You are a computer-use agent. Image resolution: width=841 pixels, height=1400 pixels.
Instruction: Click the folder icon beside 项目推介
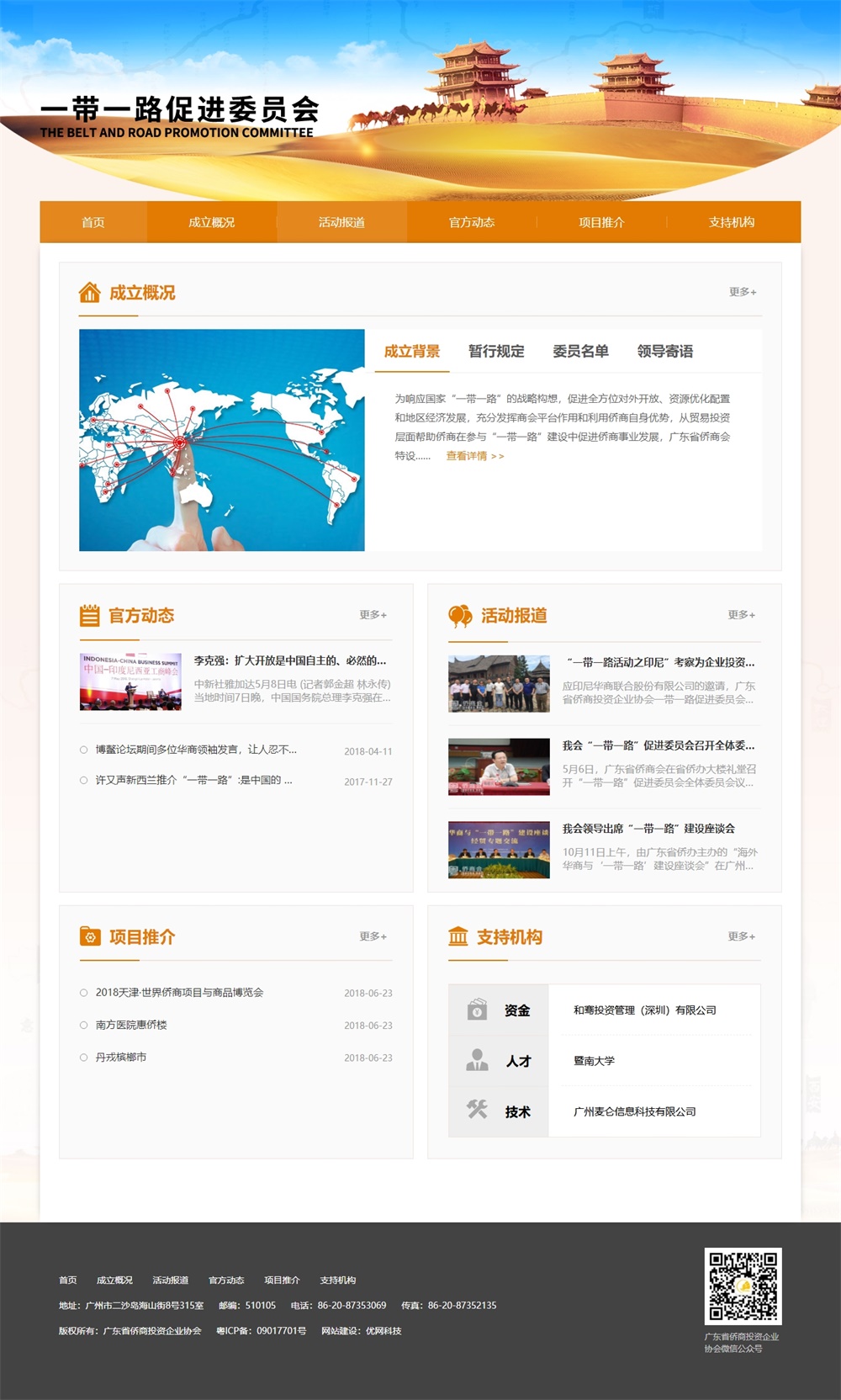pyautogui.click(x=90, y=936)
